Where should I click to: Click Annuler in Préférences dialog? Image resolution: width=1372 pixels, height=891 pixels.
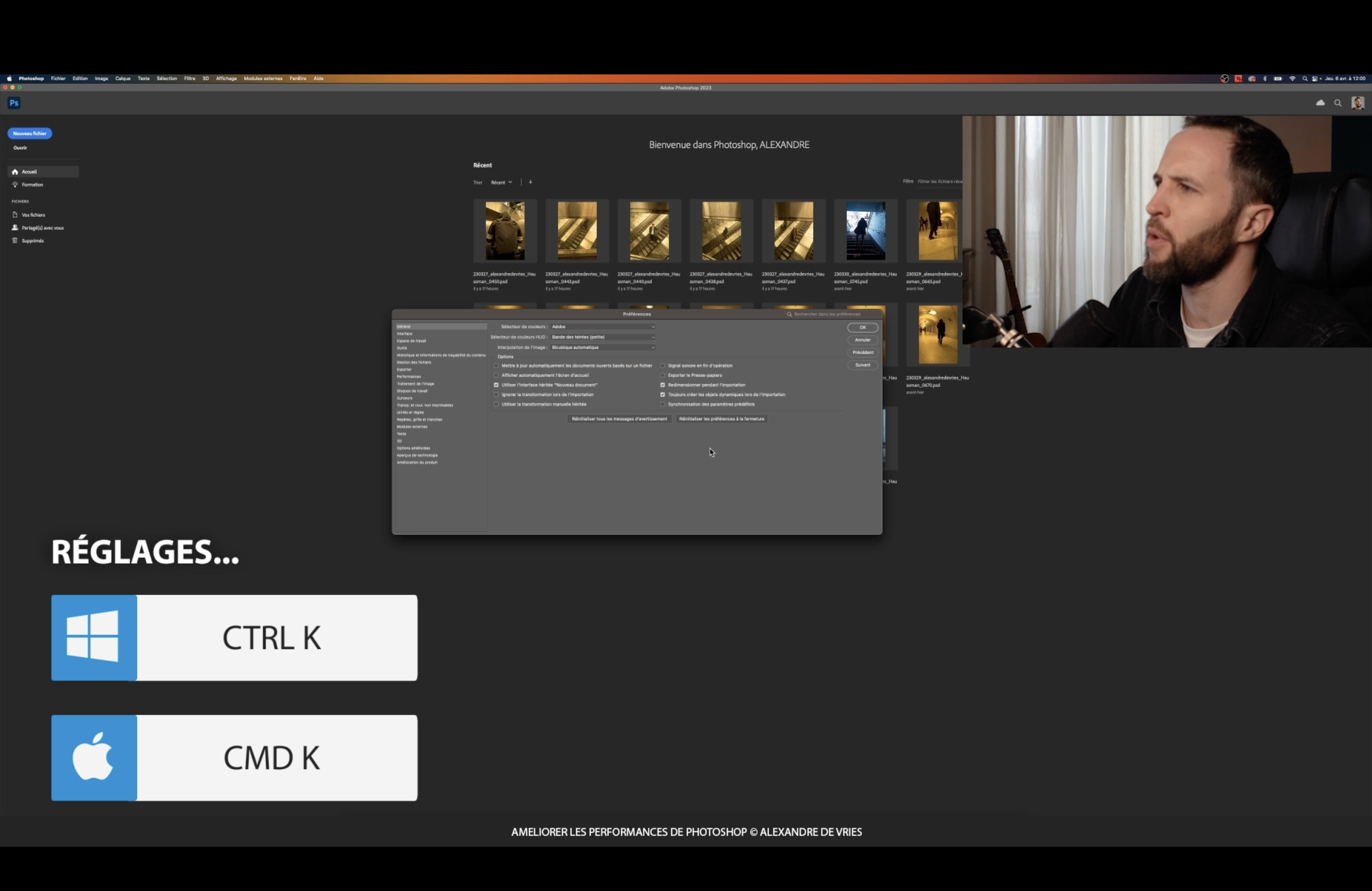click(x=862, y=340)
